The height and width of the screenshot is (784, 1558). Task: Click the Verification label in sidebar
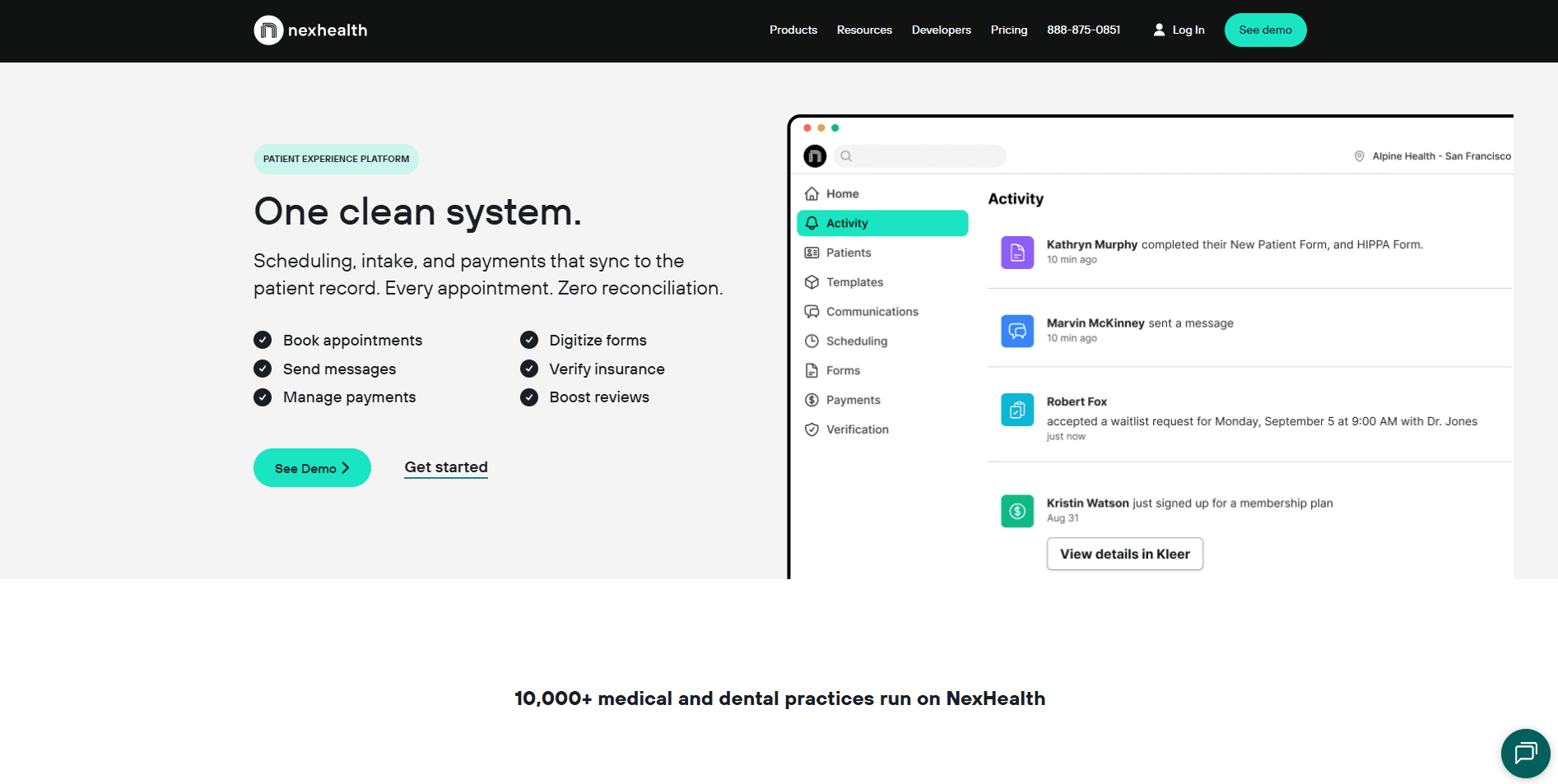point(858,429)
